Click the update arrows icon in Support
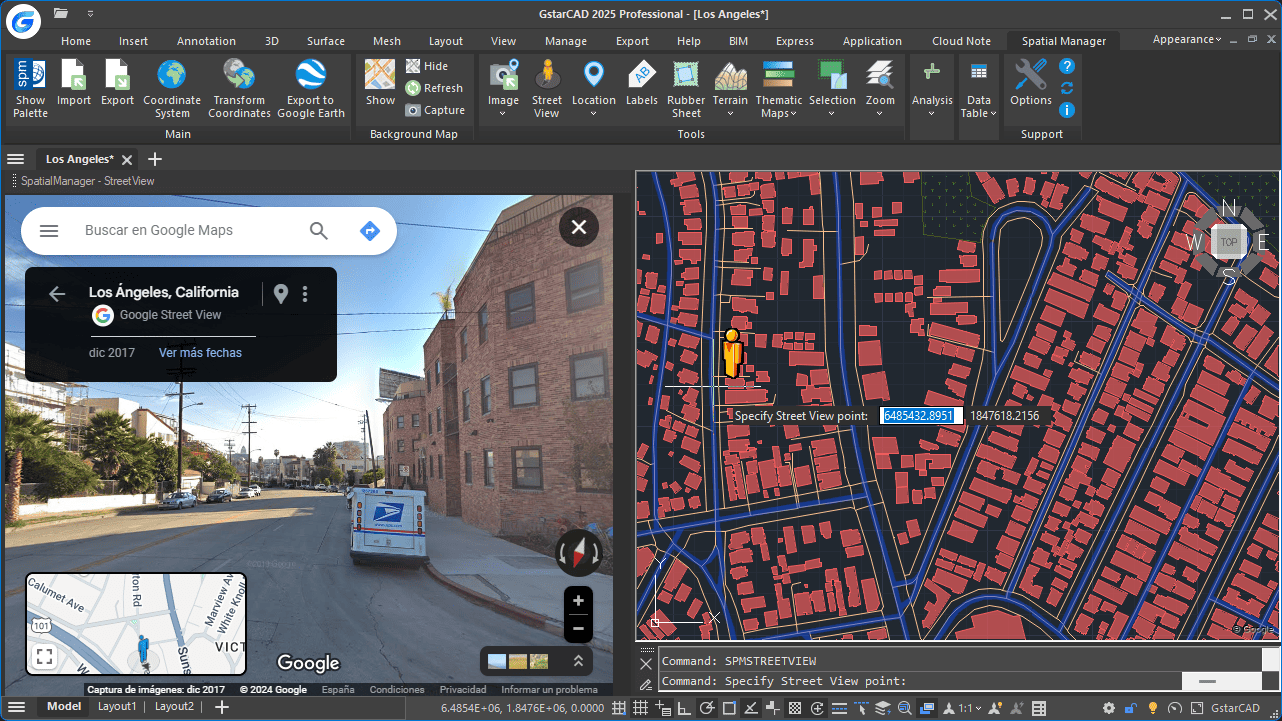Image resolution: width=1282 pixels, height=721 pixels. [1067, 88]
